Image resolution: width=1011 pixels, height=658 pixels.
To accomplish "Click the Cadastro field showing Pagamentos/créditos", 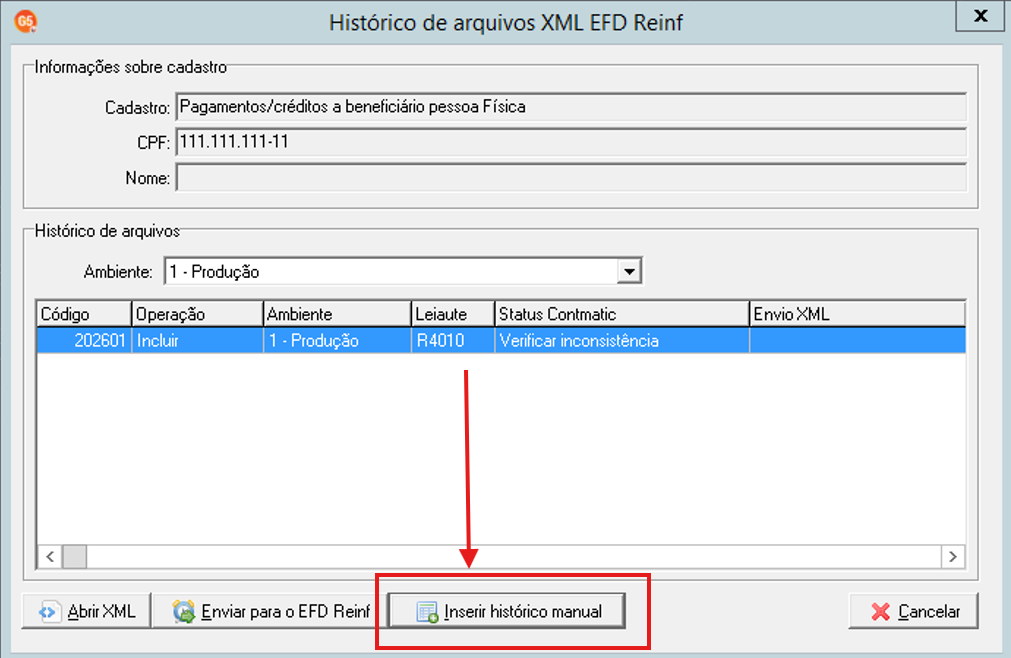I will [571, 106].
